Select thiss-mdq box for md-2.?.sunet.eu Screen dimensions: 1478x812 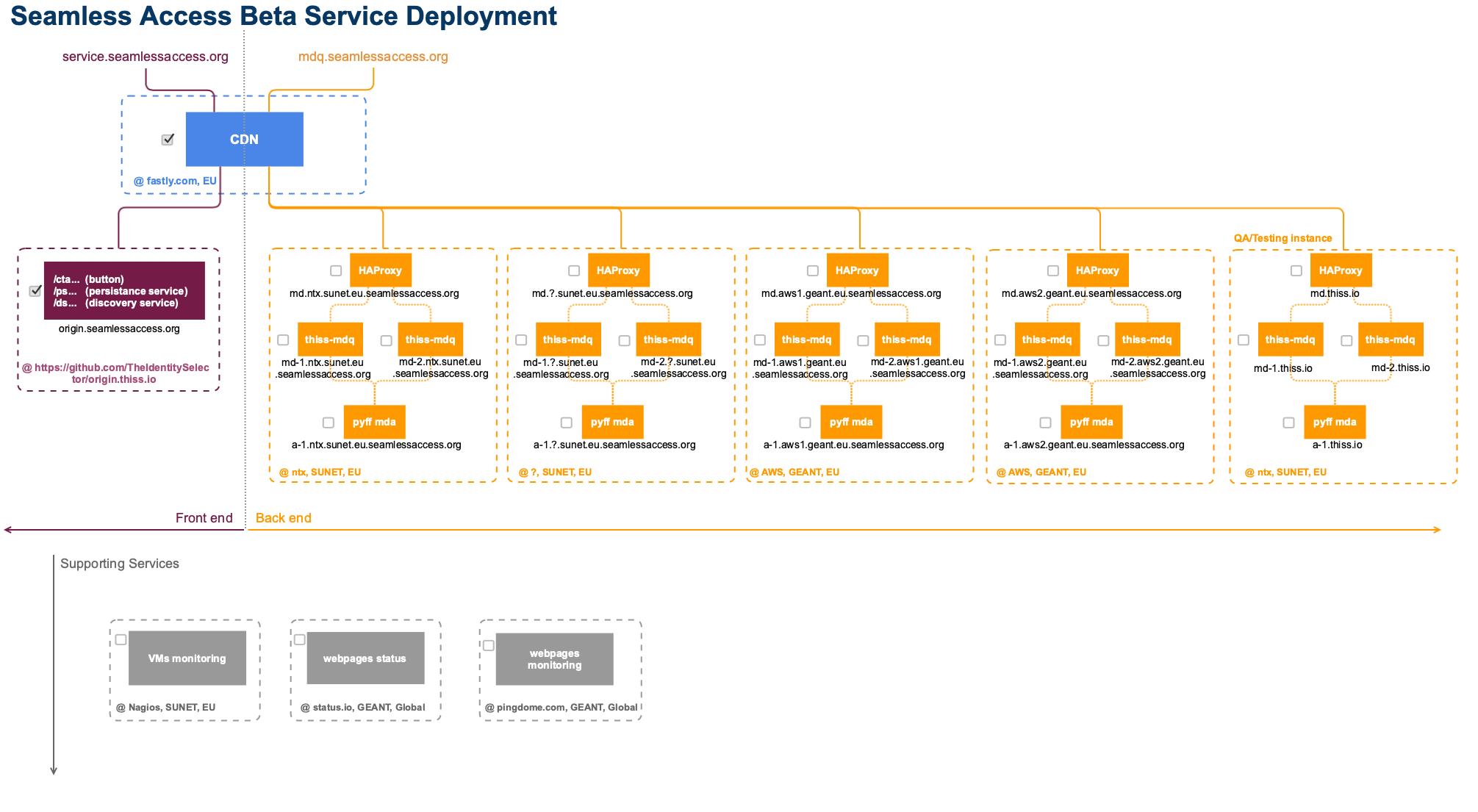(669, 339)
